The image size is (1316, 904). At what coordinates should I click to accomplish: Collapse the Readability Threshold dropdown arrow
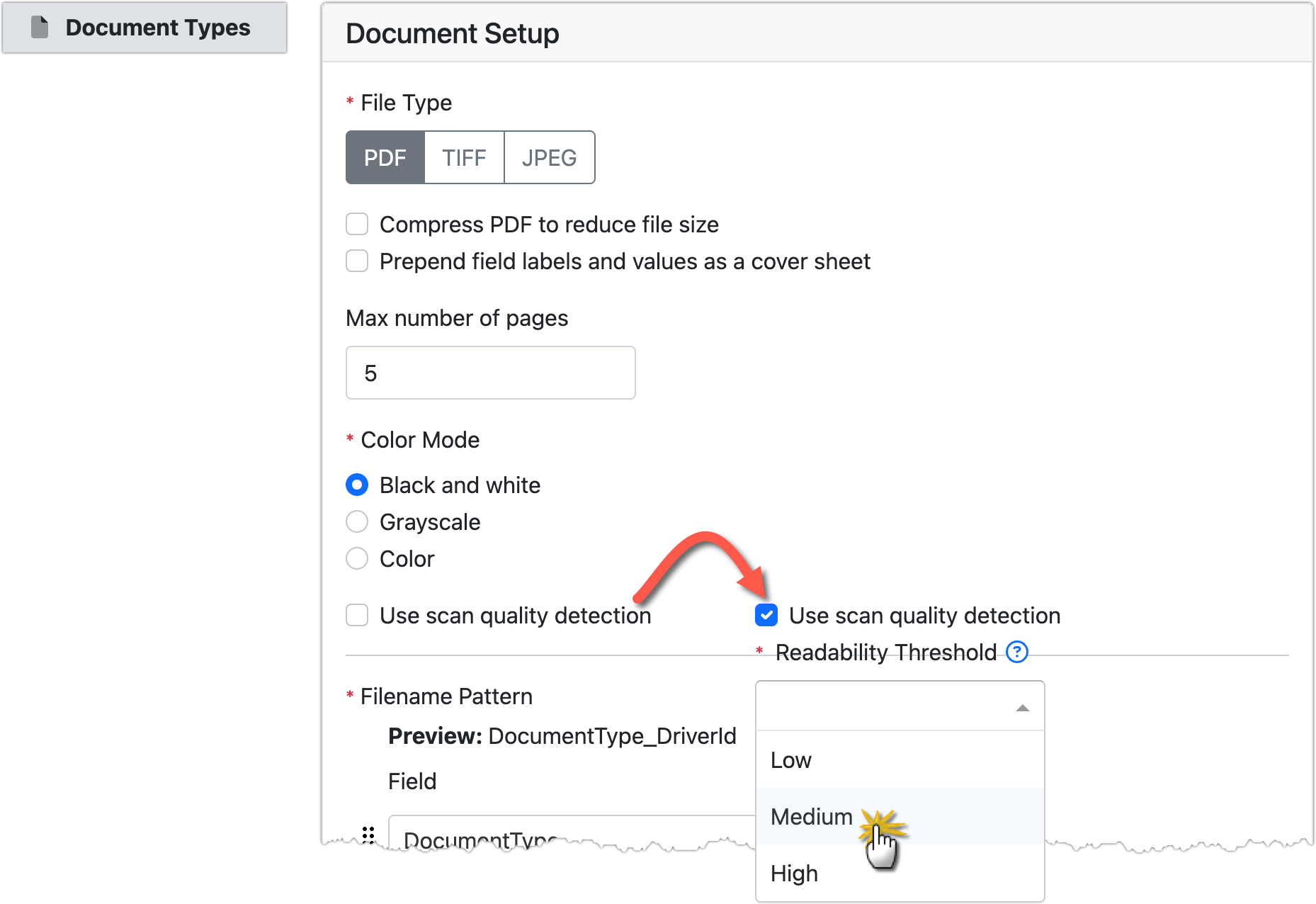[x=1022, y=708]
